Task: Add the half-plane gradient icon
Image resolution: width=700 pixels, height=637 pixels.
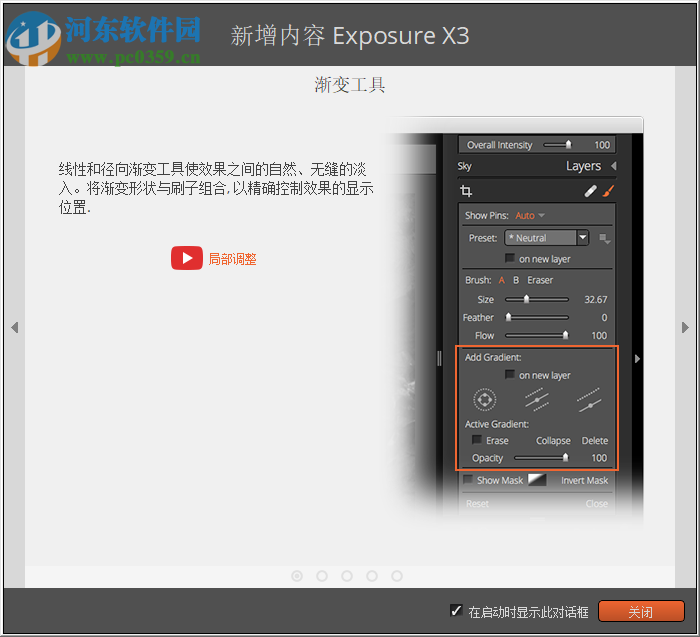Action: pos(589,400)
